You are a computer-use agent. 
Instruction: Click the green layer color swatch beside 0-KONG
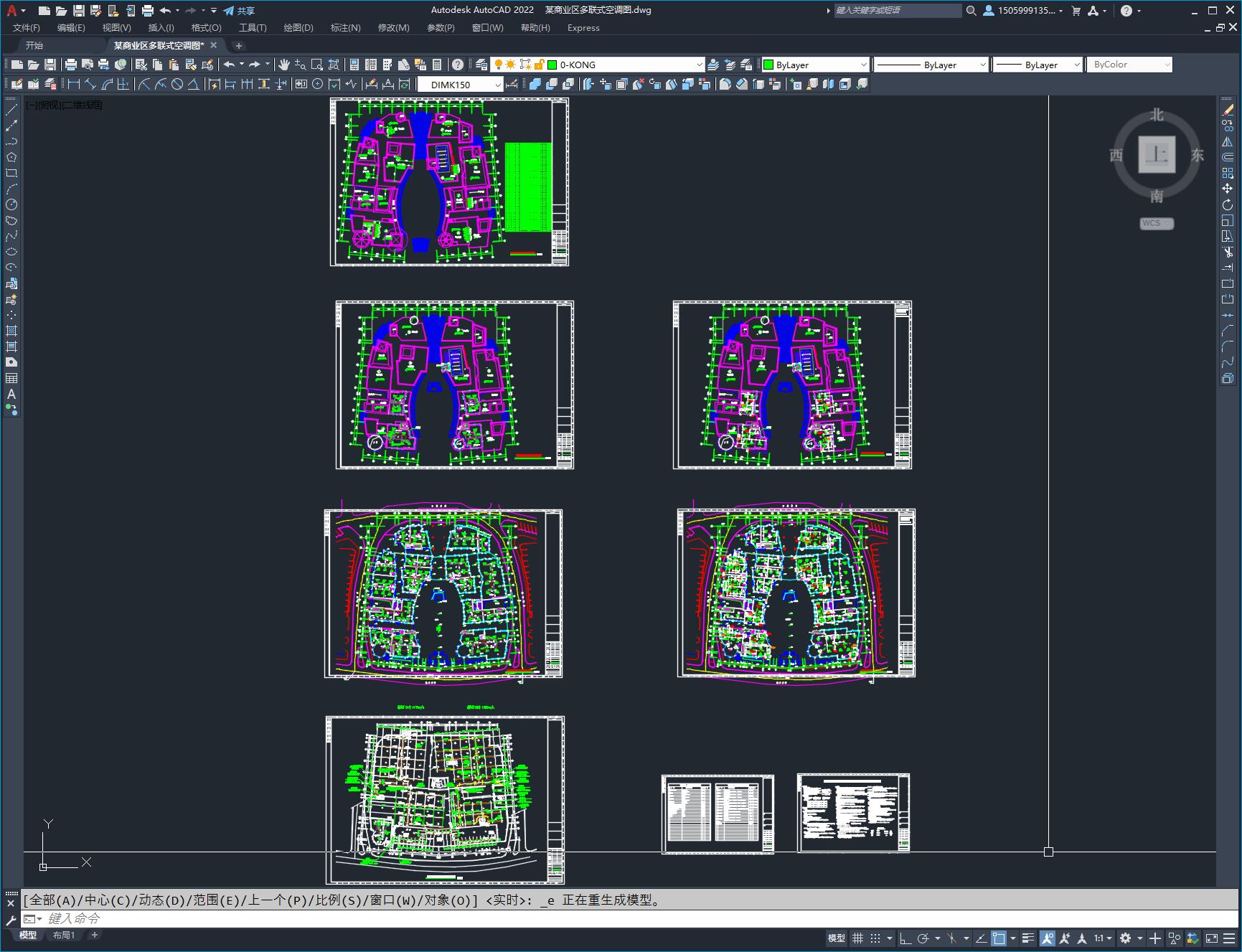pyautogui.click(x=552, y=65)
